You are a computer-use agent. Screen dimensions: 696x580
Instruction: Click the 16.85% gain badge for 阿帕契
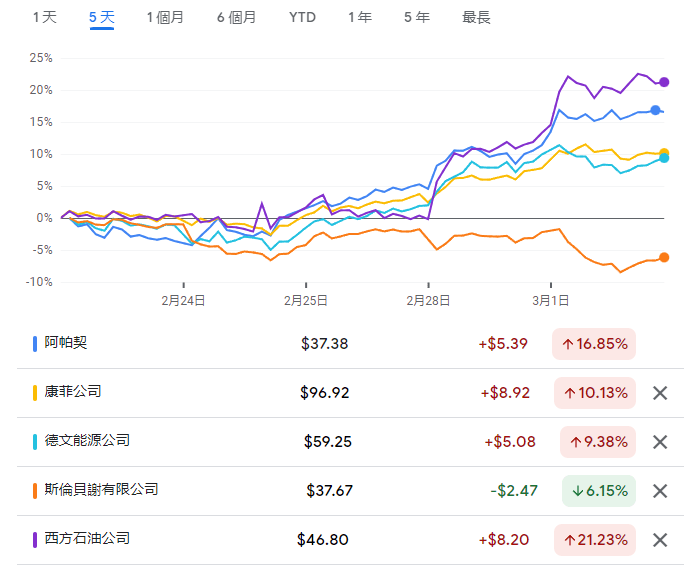pyautogui.click(x=594, y=344)
